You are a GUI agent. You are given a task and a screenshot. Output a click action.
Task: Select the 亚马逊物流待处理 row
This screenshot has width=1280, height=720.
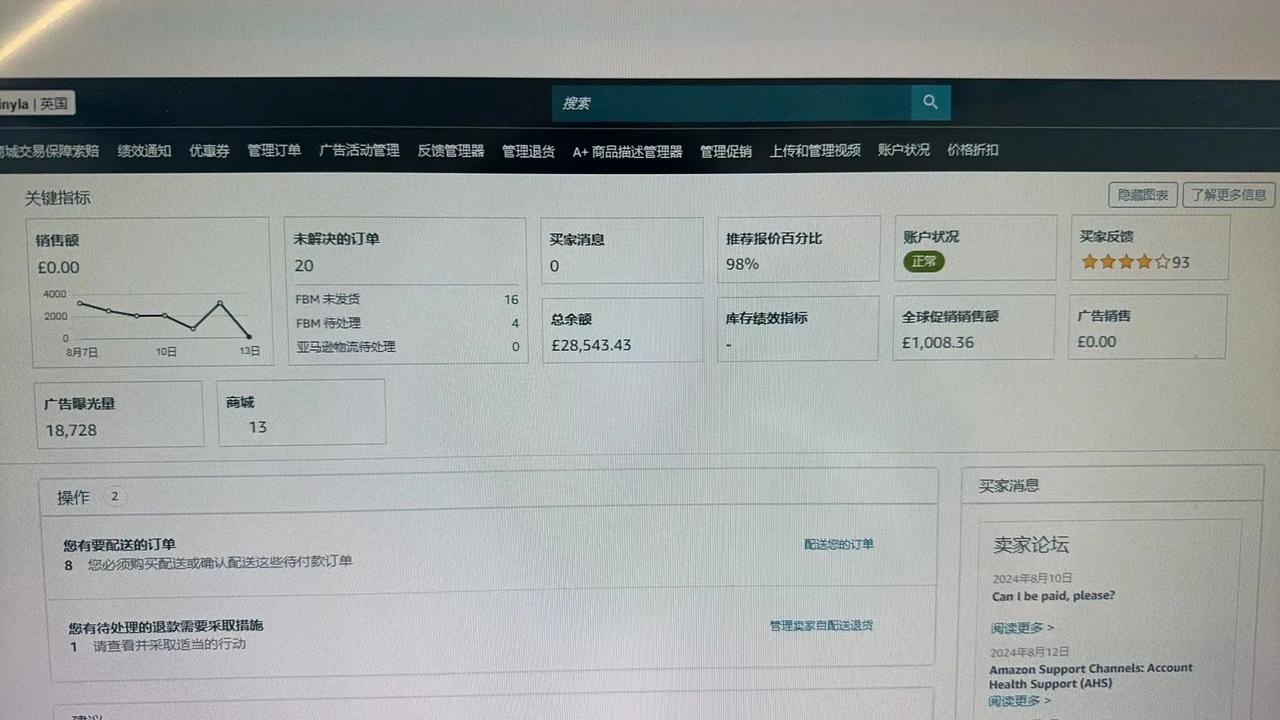click(x=407, y=347)
